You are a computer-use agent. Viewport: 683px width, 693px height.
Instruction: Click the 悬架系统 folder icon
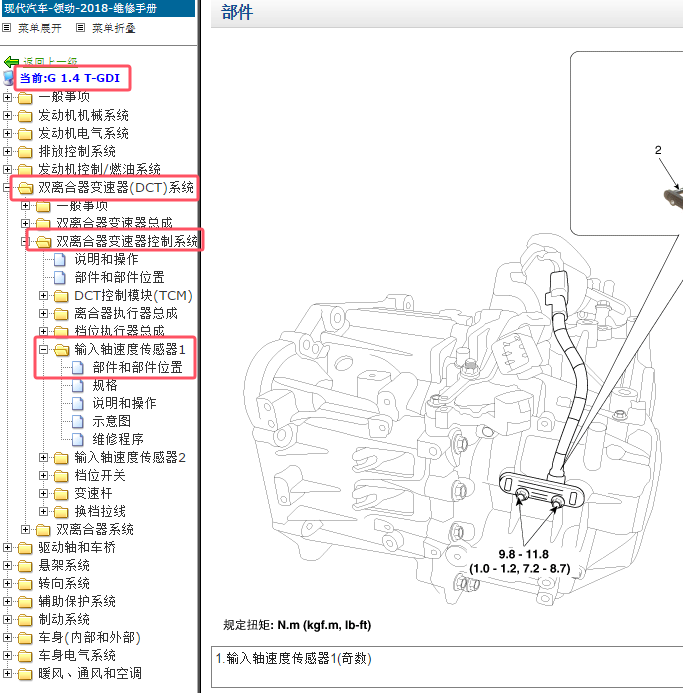click(x=25, y=566)
